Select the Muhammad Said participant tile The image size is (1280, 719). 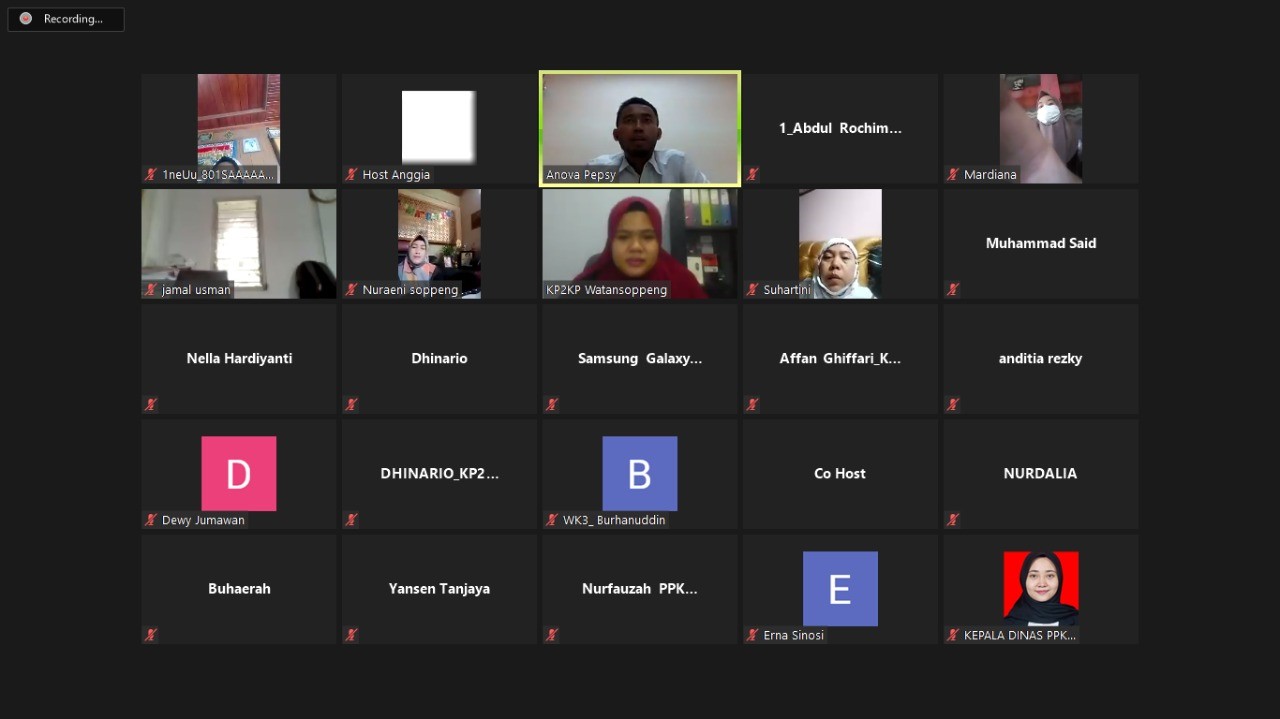(1041, 243)
